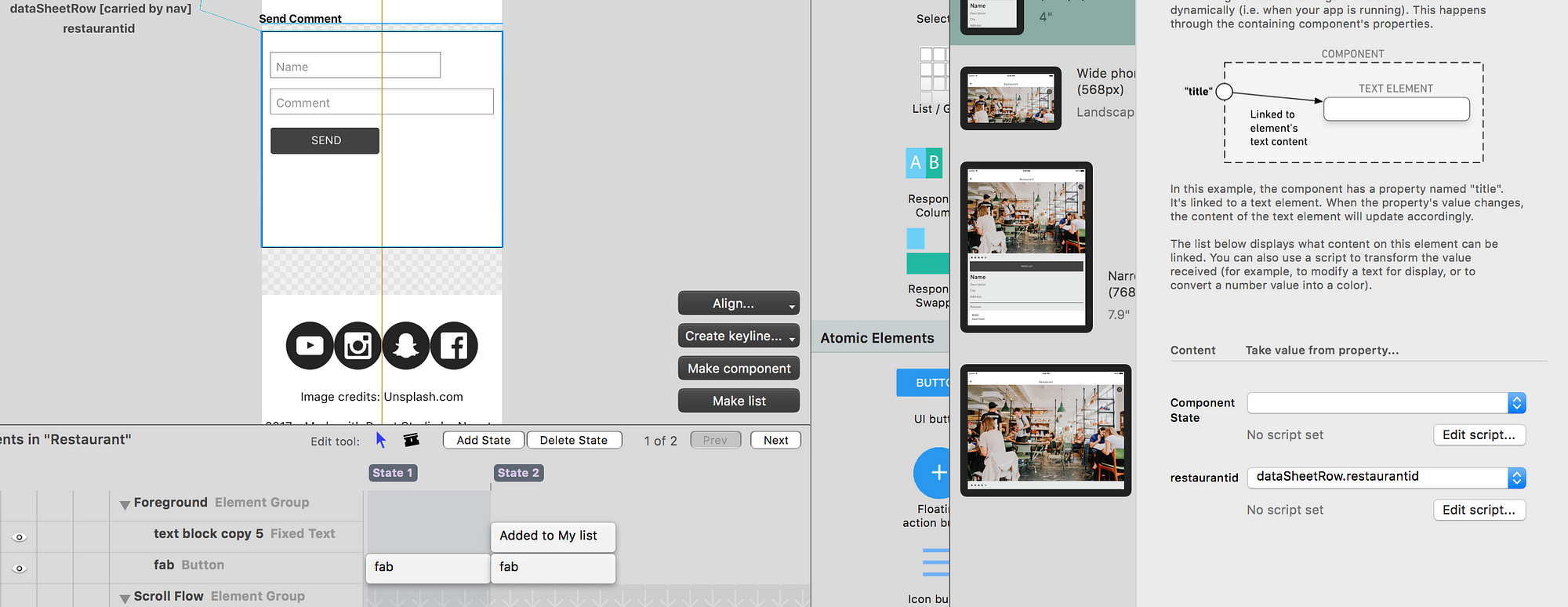The width and height of the screenshot is (1568, 607).
Task: Click the Snapchat icon in canvas
Action: (x=406, y=345)
